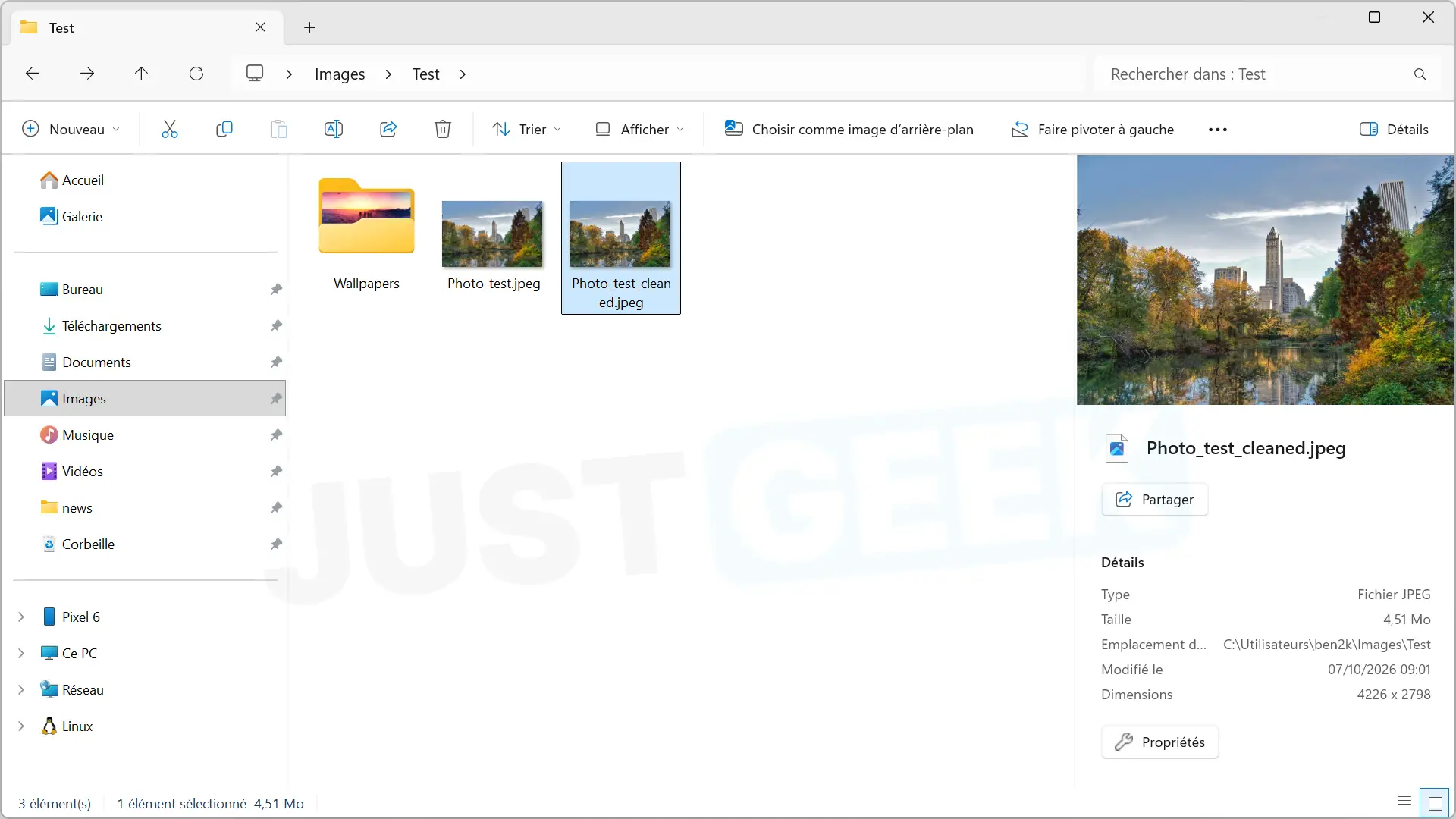
Task: Open the Trier sort dropdown
Action: (x=527, y=130)
